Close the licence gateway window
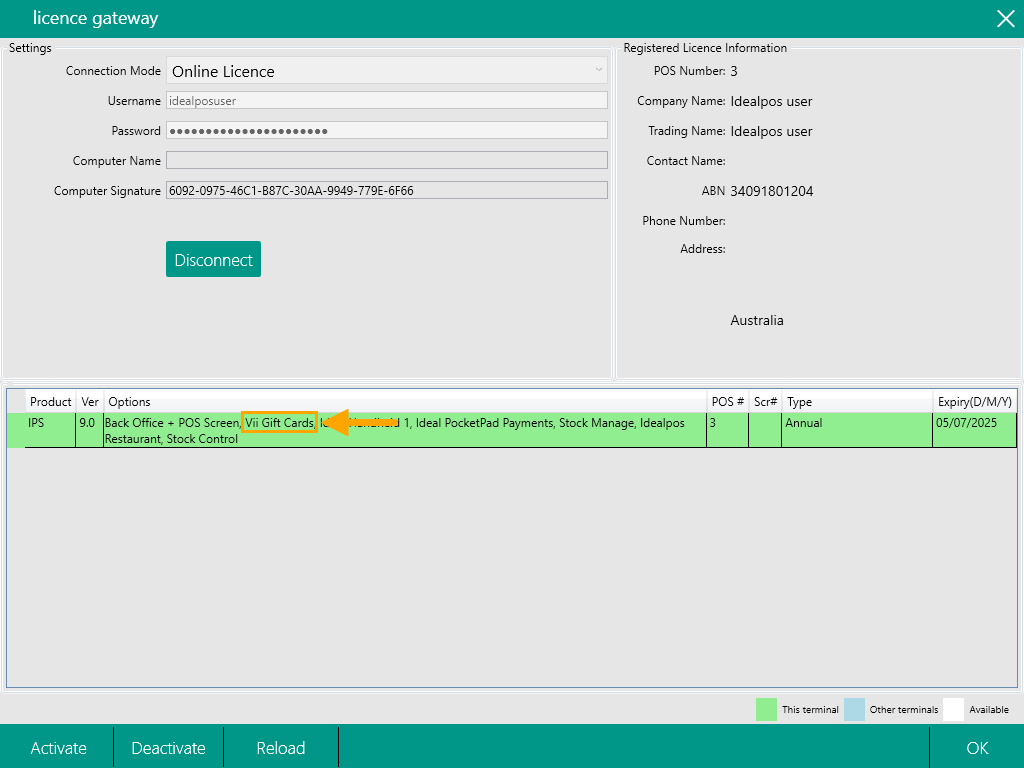The height and width of the screenshot is (768, 1024). tap(1004, 18)
